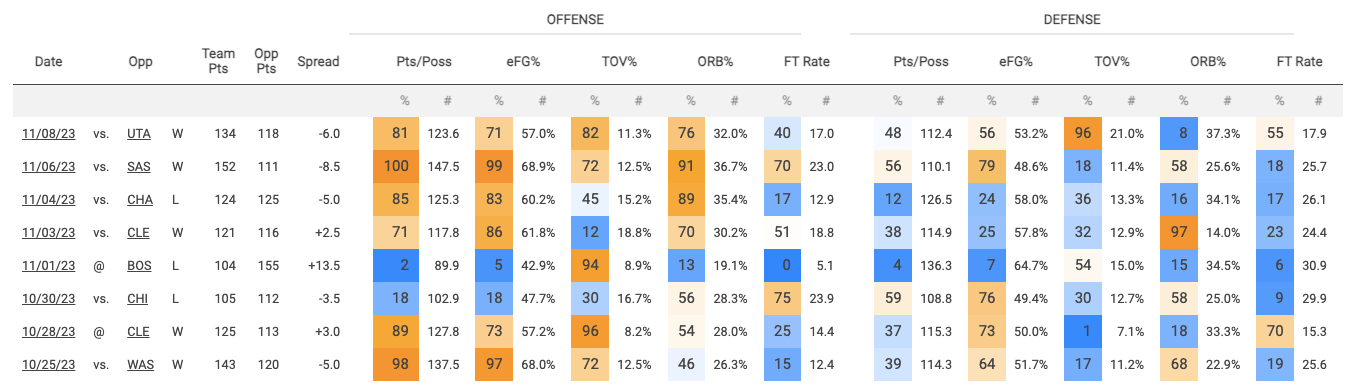Sort by Team Pts column header

(x=219, y=62)
